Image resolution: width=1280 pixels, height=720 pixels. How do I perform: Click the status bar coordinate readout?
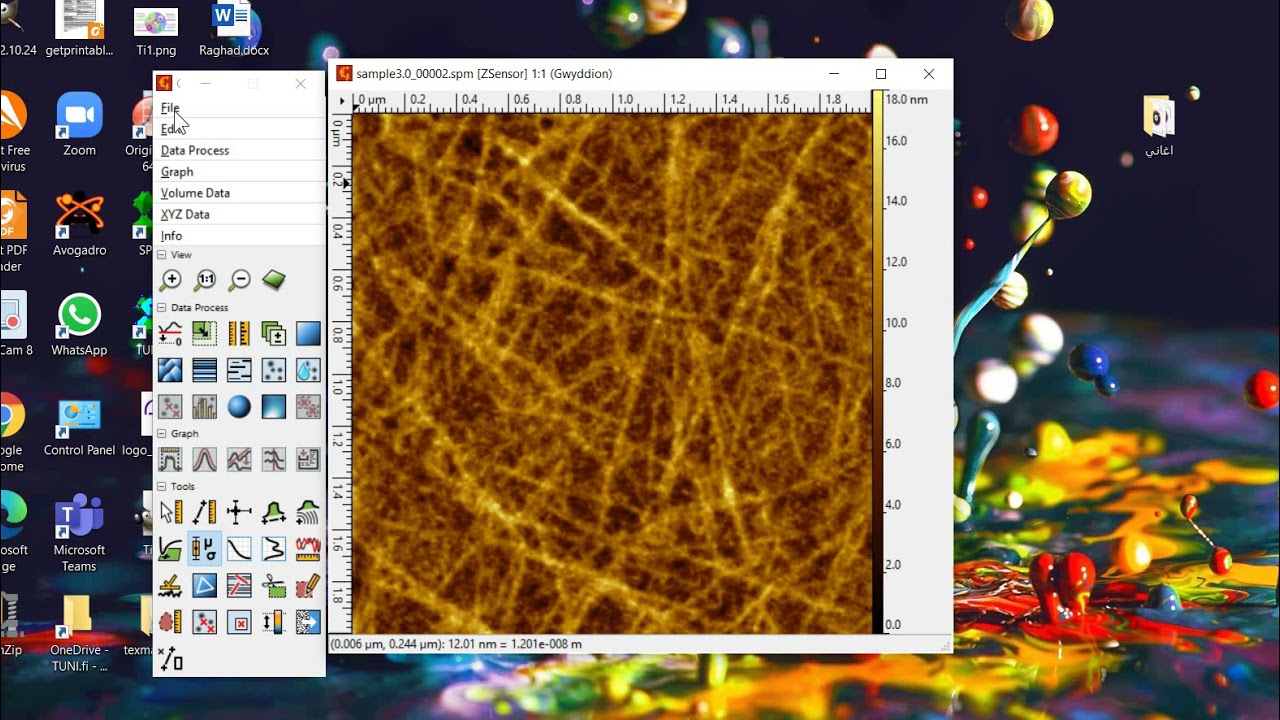coord(456,644)
